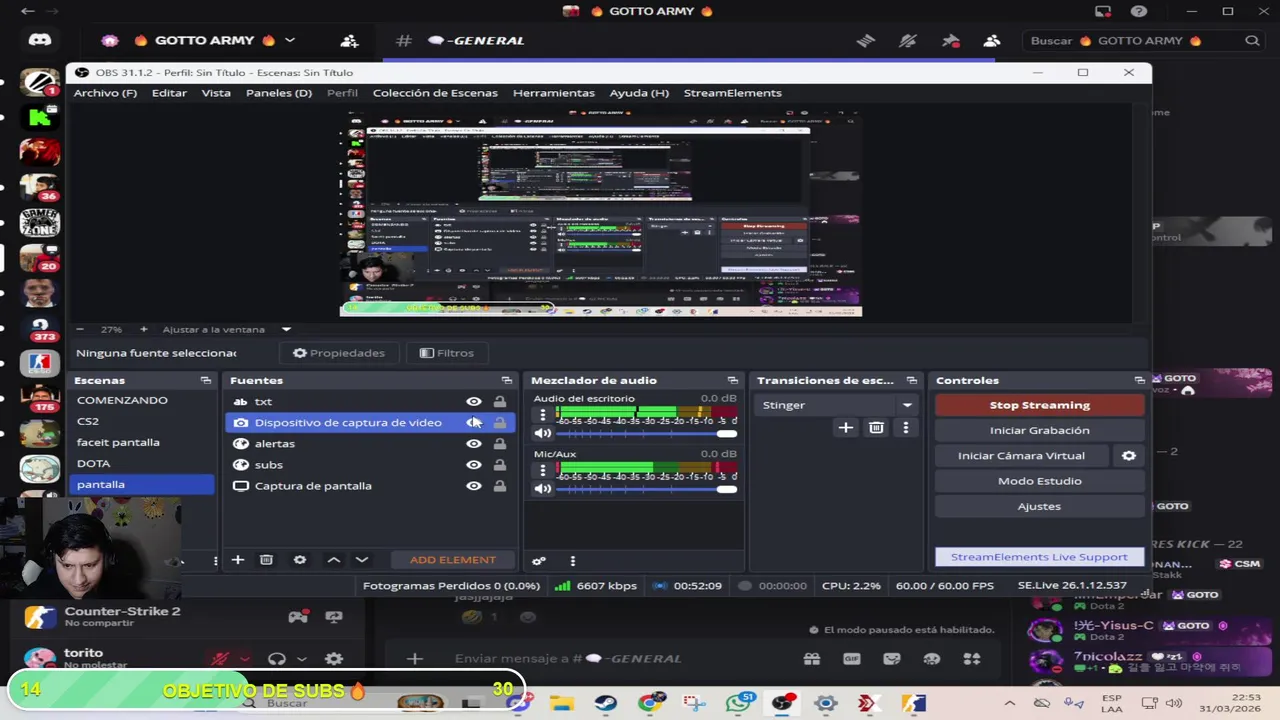Toggle lock on the txt source

click(499, 402)
